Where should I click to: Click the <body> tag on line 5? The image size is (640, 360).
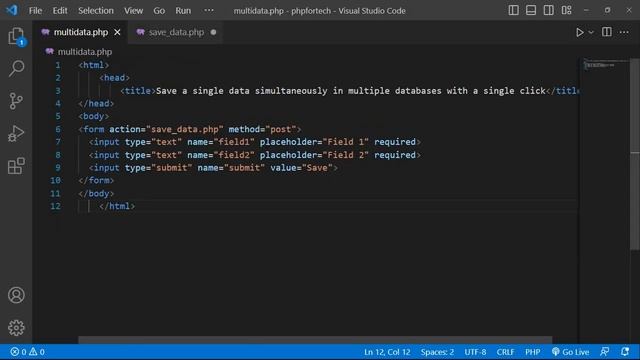pyautogui.click(x=94, y=116)
